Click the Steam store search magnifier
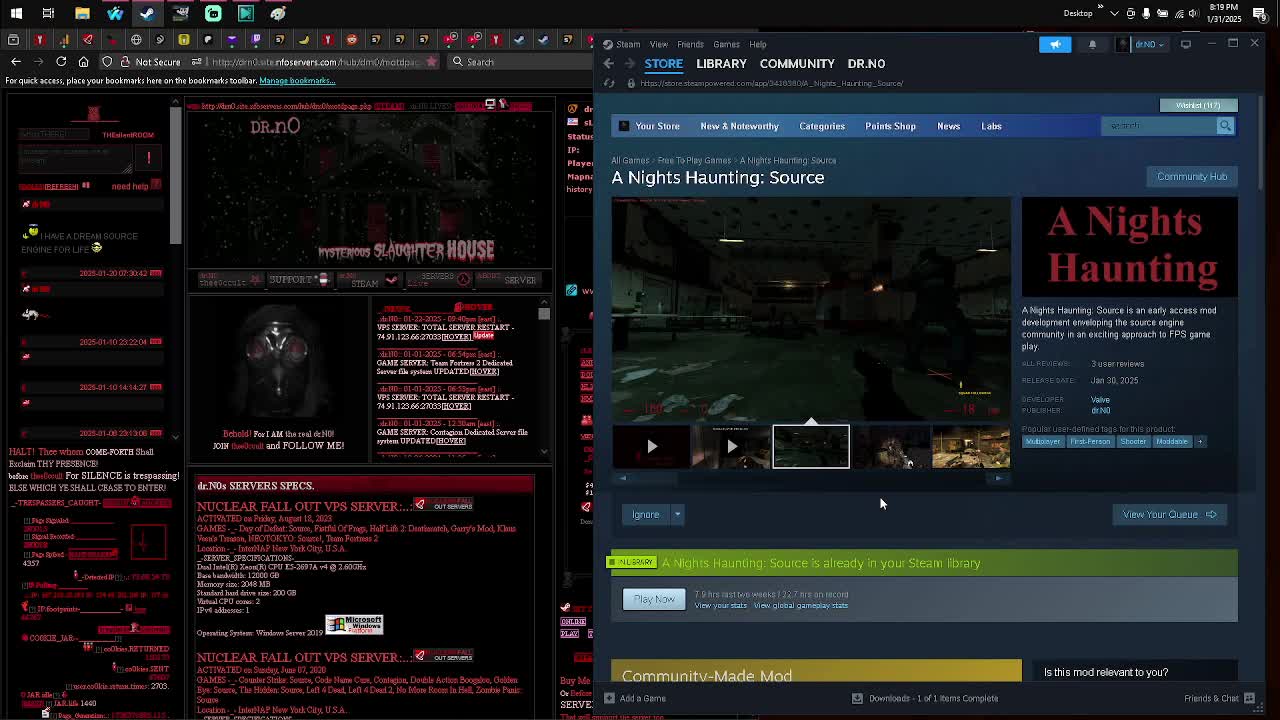1280x720 pixels. pyautogui.click(x=1225, y=126)
